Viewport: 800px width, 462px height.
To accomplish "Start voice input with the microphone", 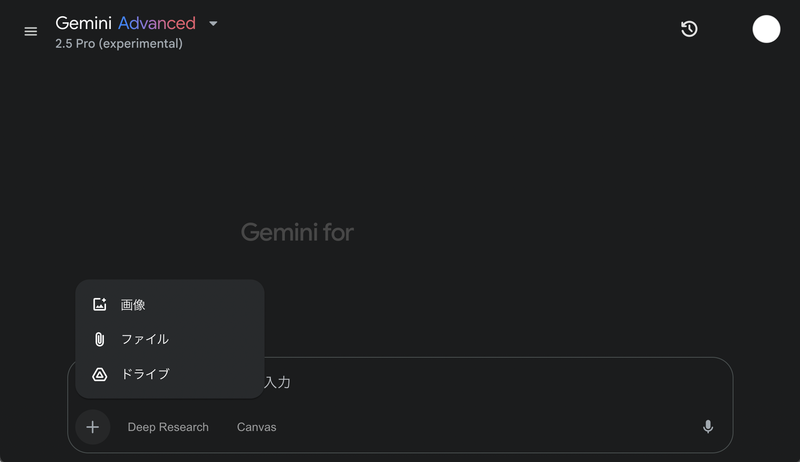I will point(708,427).
